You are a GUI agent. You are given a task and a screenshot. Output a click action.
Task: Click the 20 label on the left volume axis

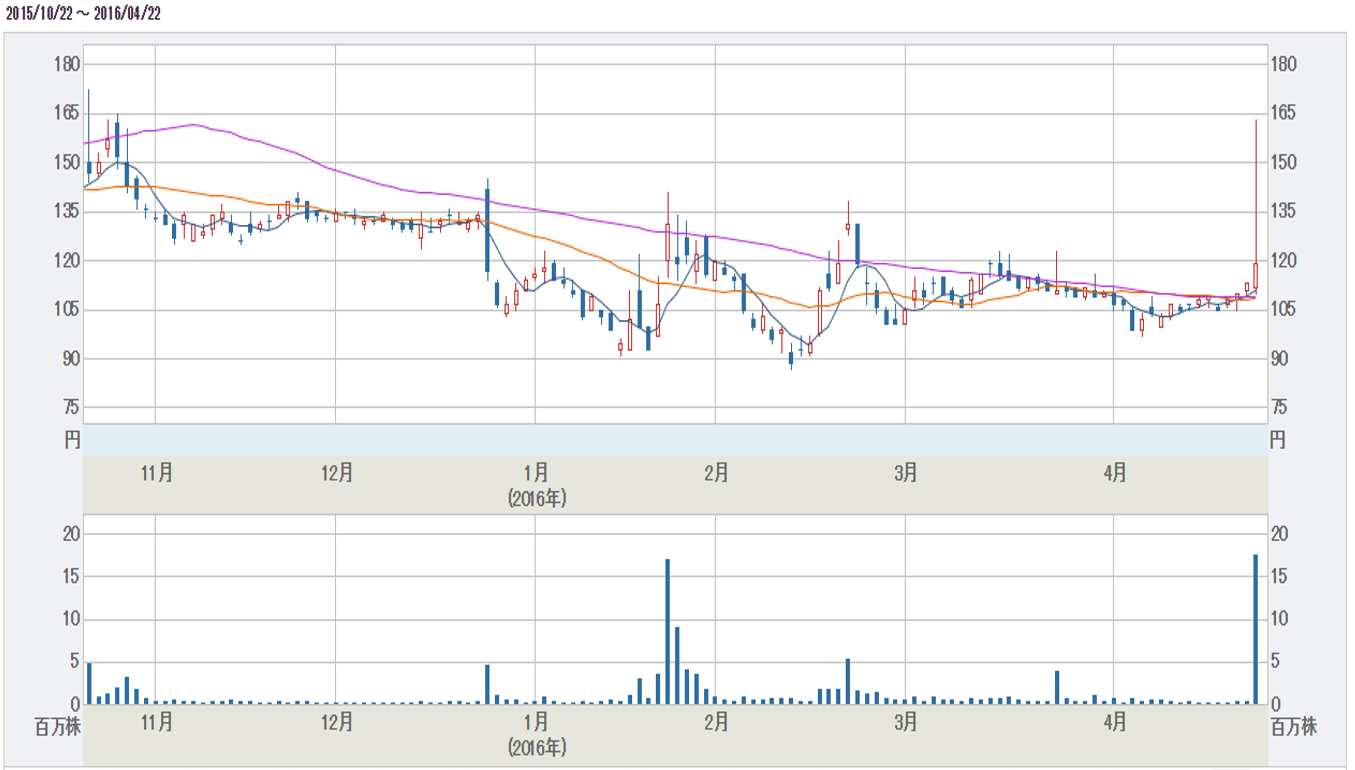coord(70,535)
